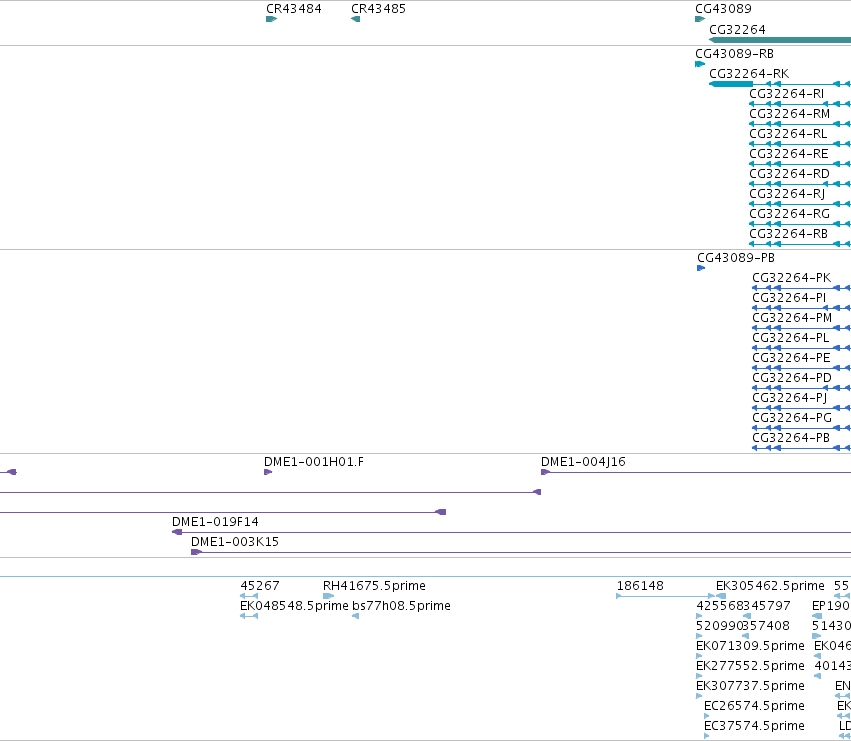Click the CG32264 gene label
Image resolution: width=851 pixels, height=741 pixels.
(x=738, y=30)
